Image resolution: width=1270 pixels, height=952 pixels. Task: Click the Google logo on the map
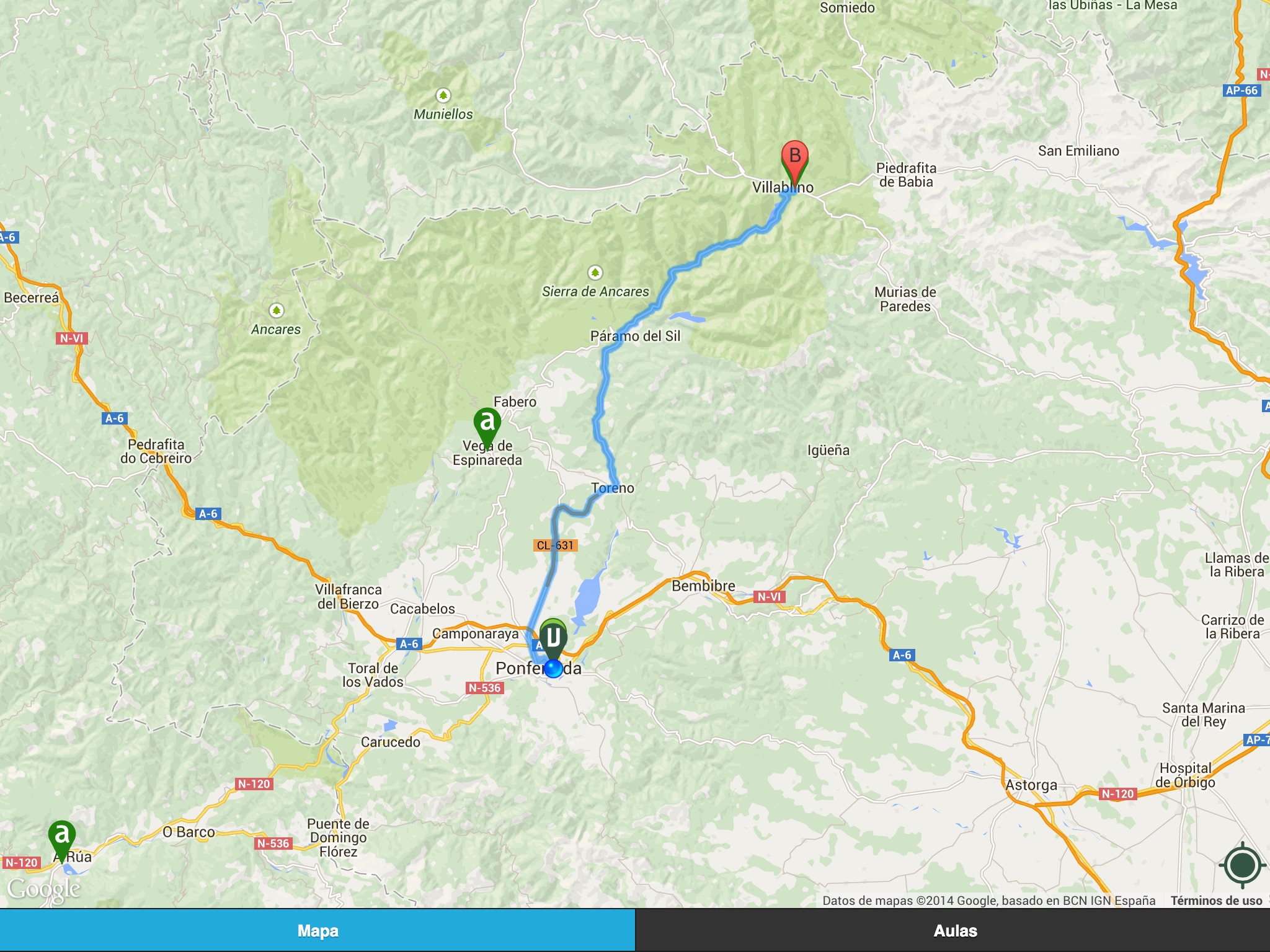point(43,889)
